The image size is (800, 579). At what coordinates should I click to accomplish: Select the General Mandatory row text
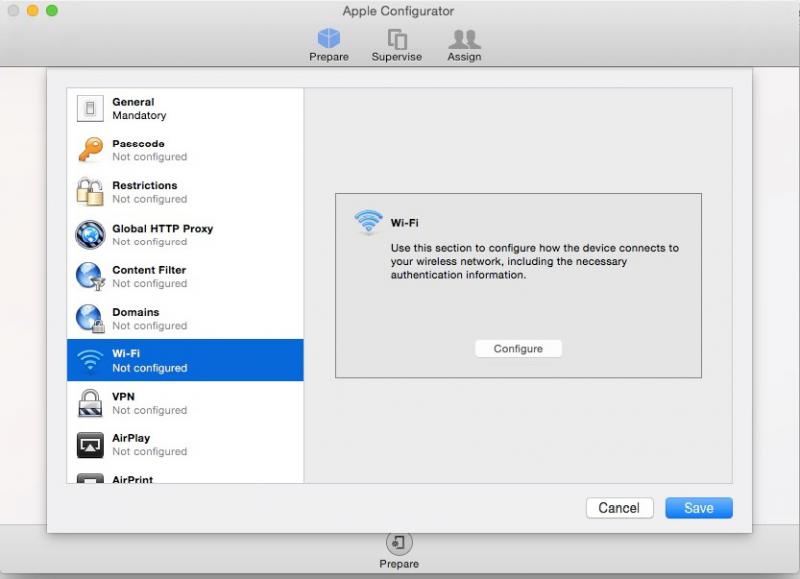(139, 109)
